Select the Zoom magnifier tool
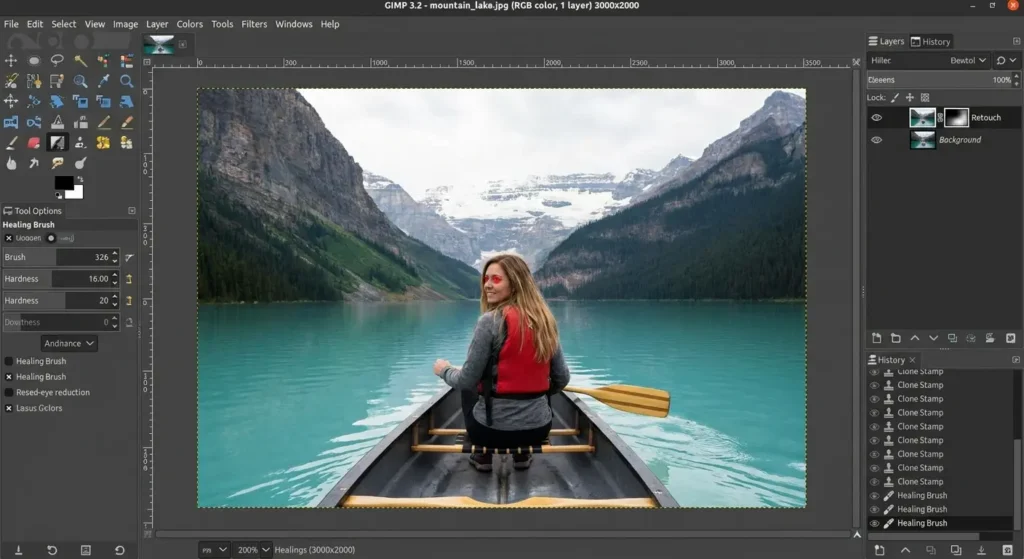This screenshot has width=1024, height=559. [x=127, y=81]
